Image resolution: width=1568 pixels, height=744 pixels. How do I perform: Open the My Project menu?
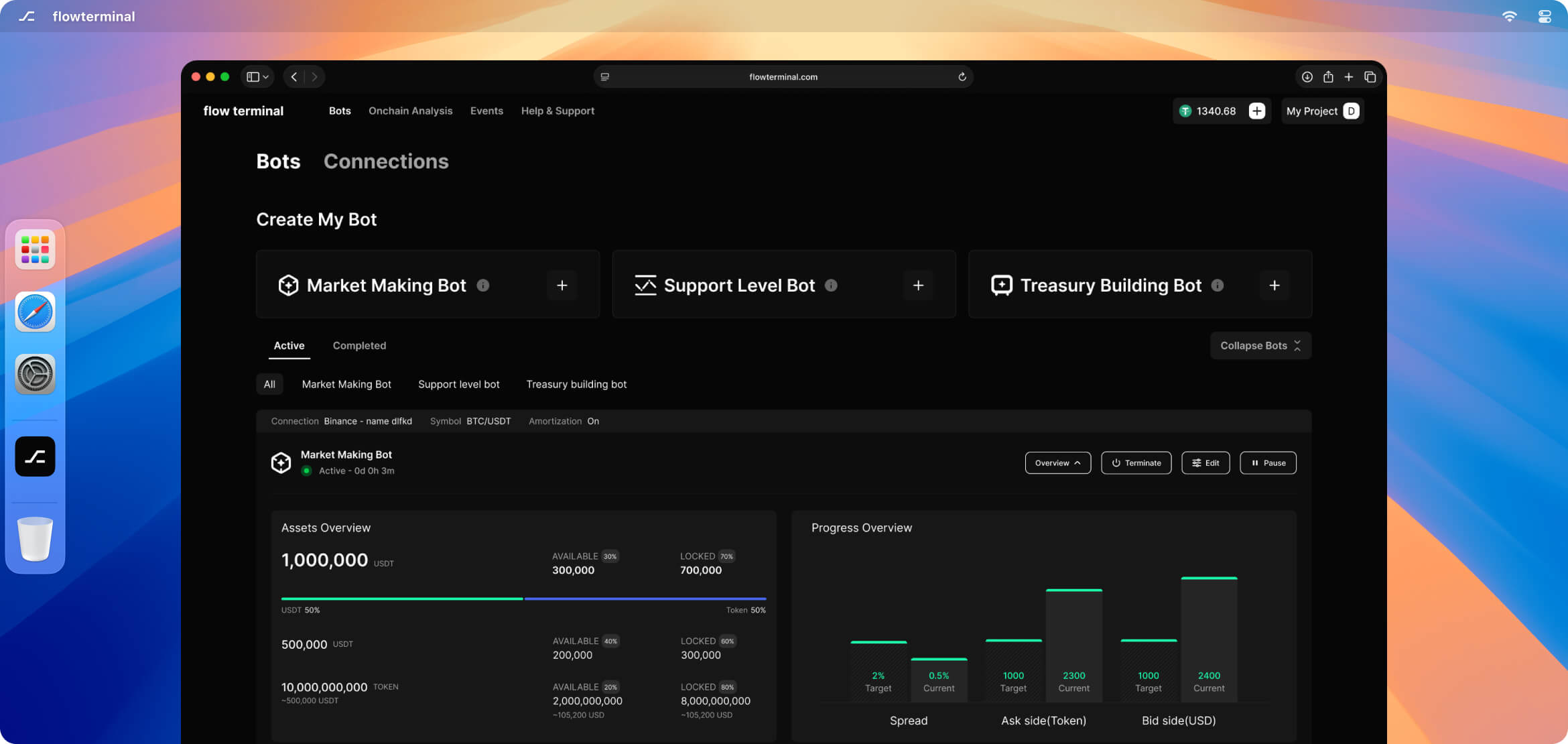(1321, 111)
